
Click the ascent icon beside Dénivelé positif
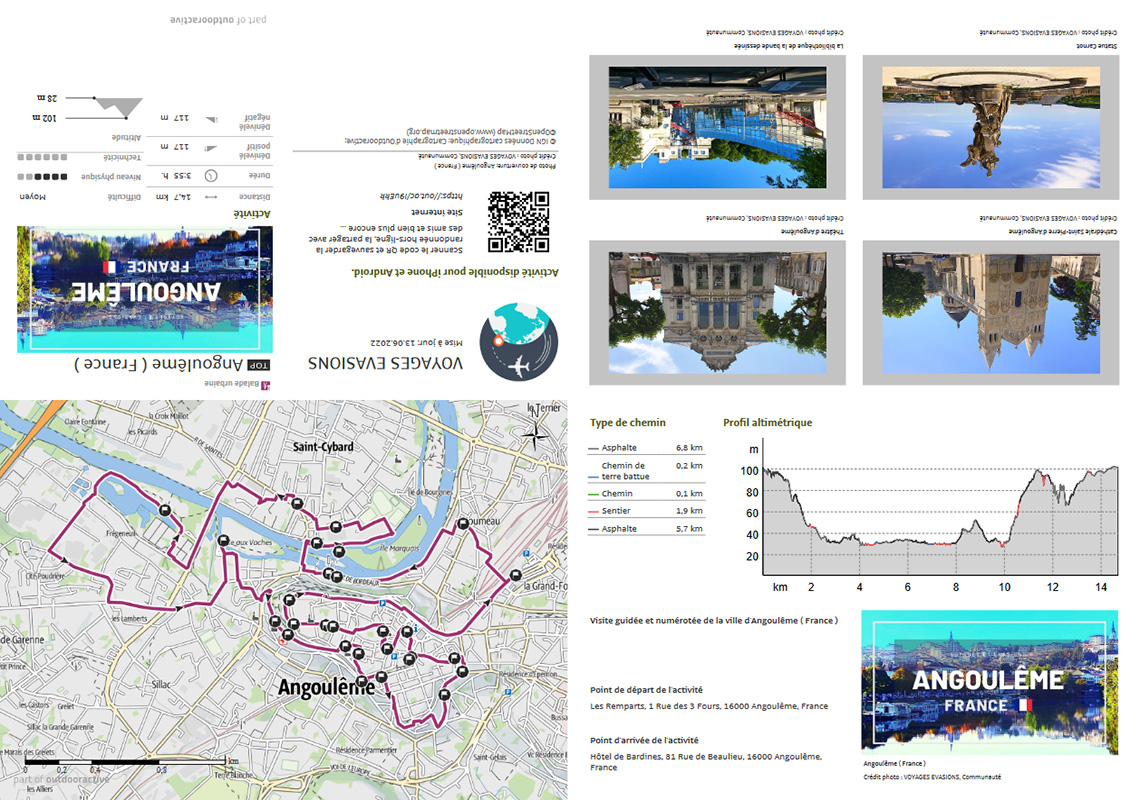211,148
